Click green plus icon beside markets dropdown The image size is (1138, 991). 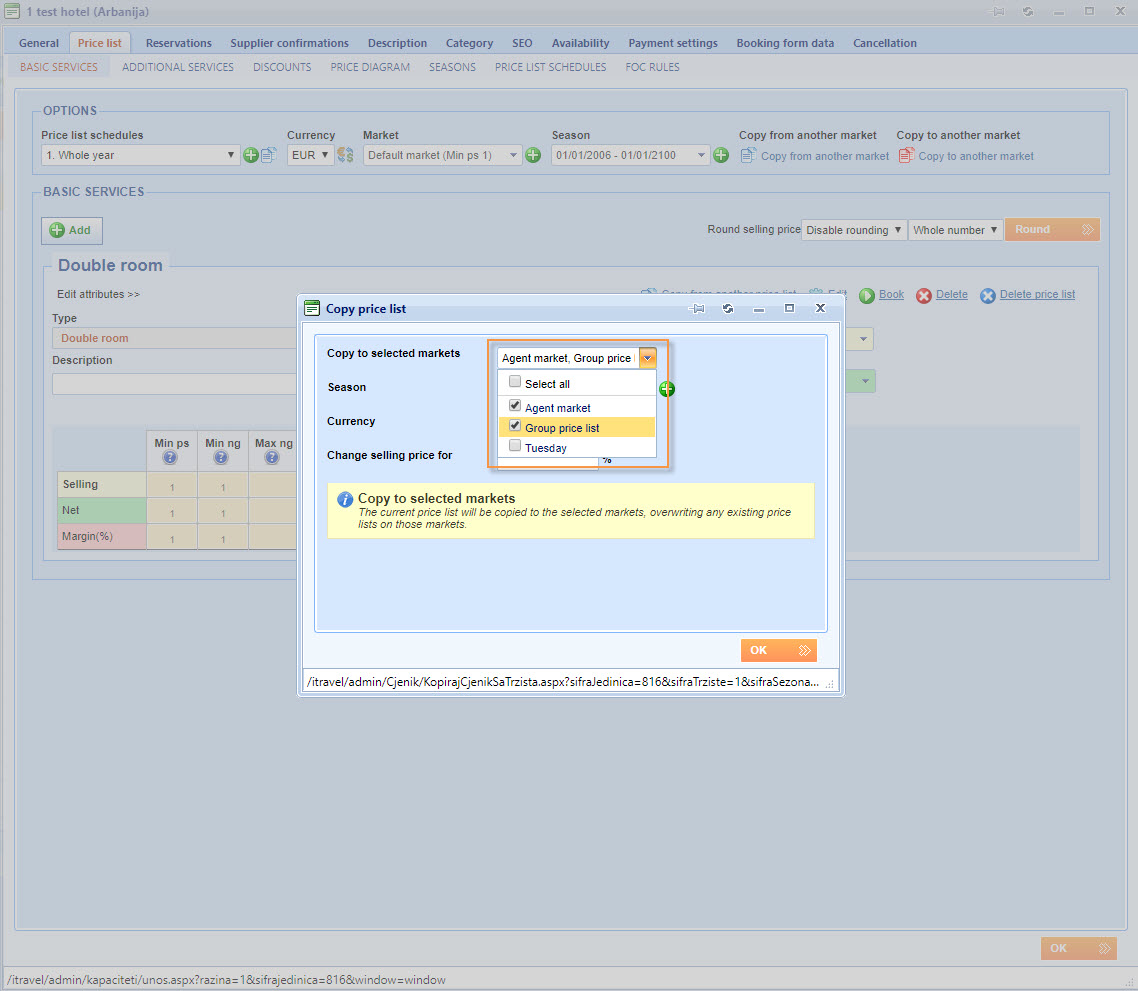coord(666,389)
